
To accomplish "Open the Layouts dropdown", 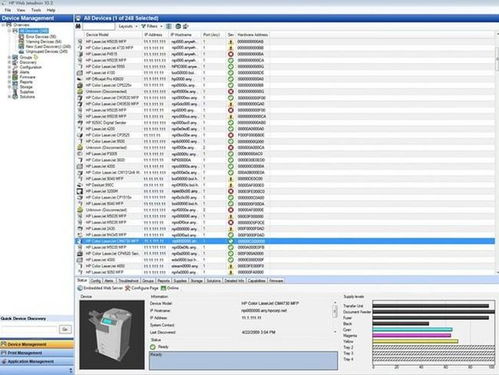I will [x=128, y=26].
